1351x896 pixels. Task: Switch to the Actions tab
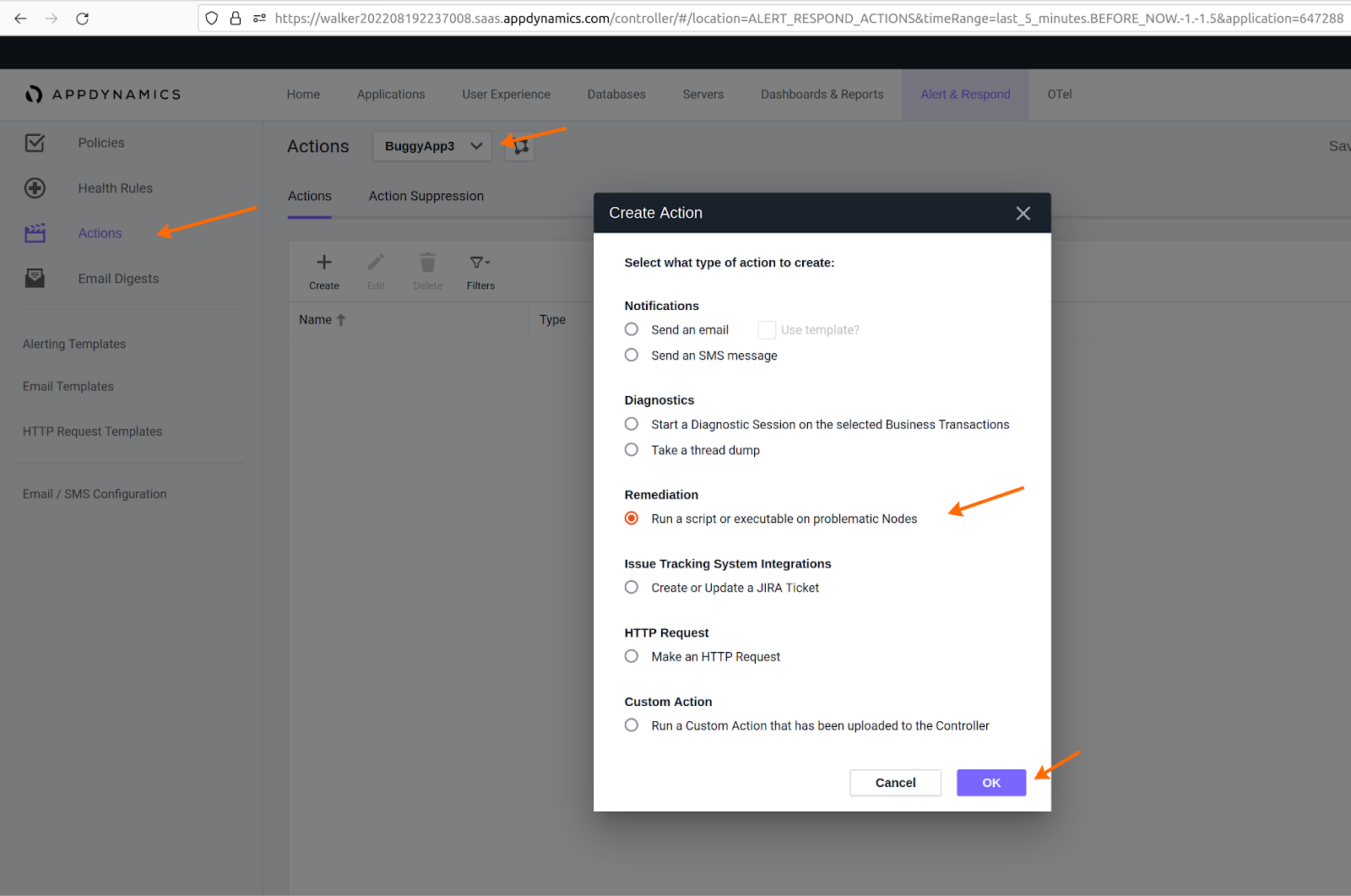click(x=310, y=196)
